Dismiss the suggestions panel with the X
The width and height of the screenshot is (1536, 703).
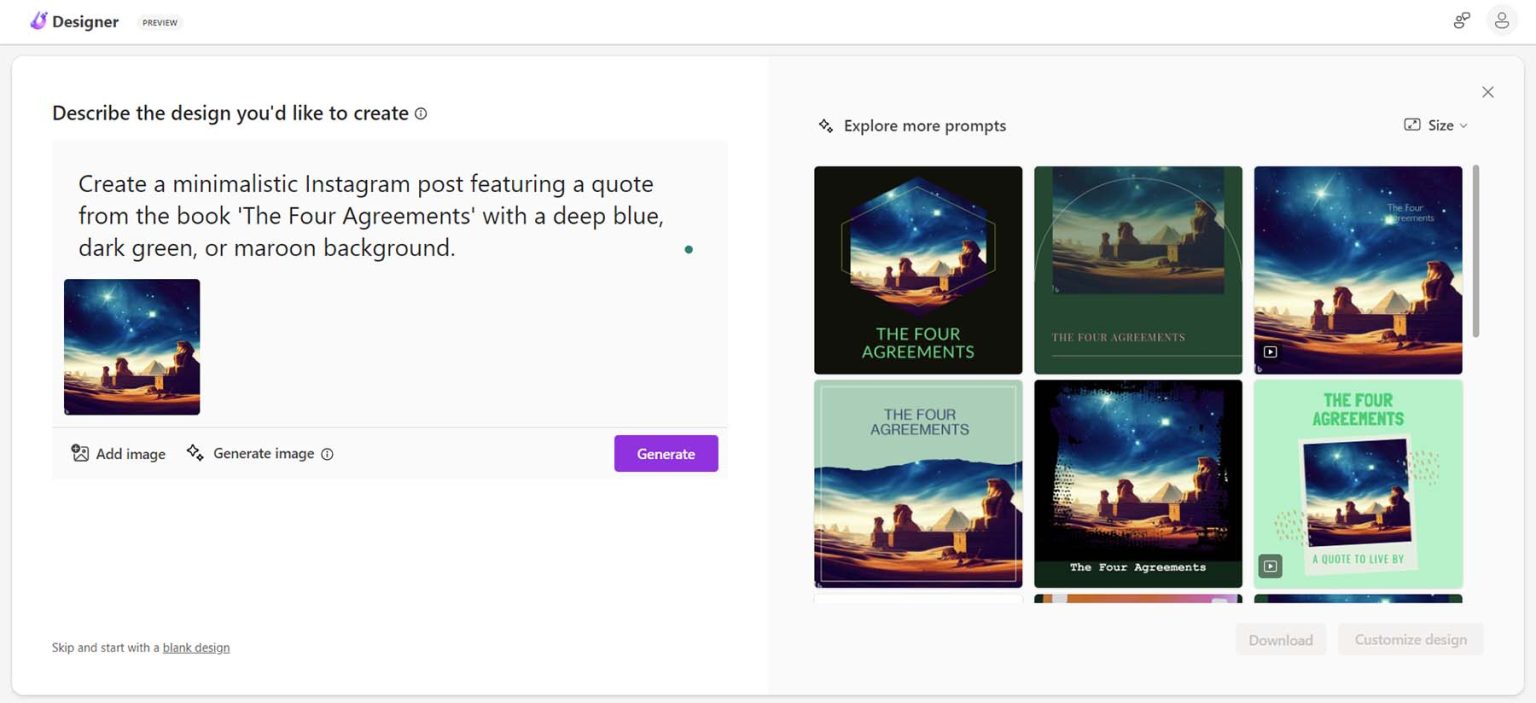pyautogui.click(x=1488, y=91)
